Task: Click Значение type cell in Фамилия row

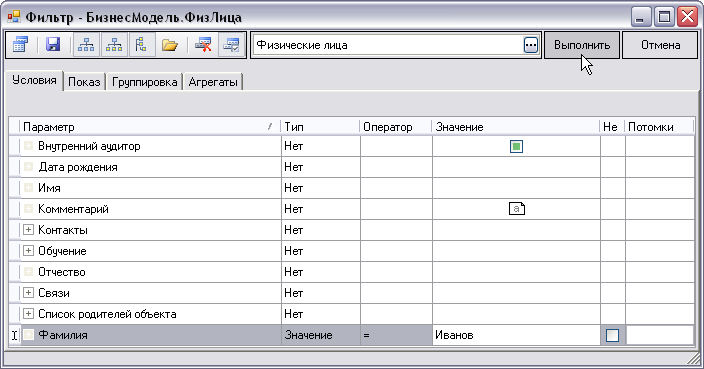Action: pos(321,335)
